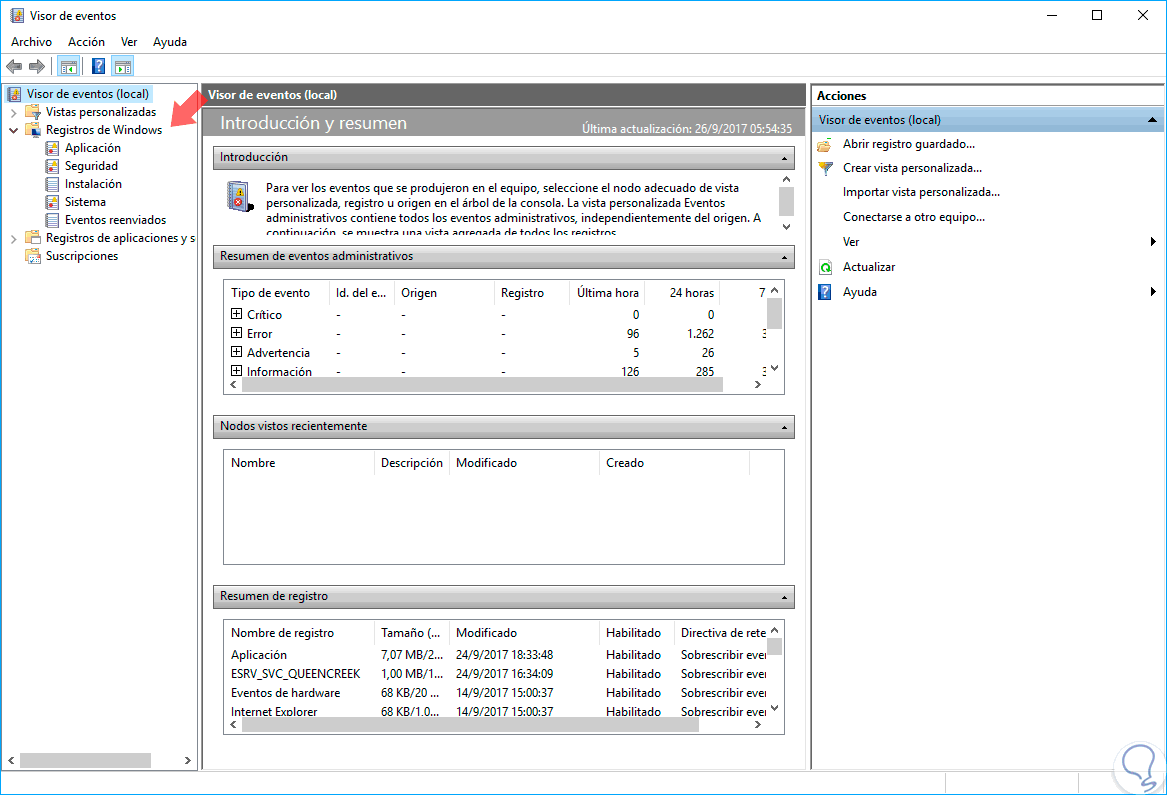This screenshot has height=795, width=1167.
Task: Click the Back arrow toolbar icon
Action: coord(14,67)
